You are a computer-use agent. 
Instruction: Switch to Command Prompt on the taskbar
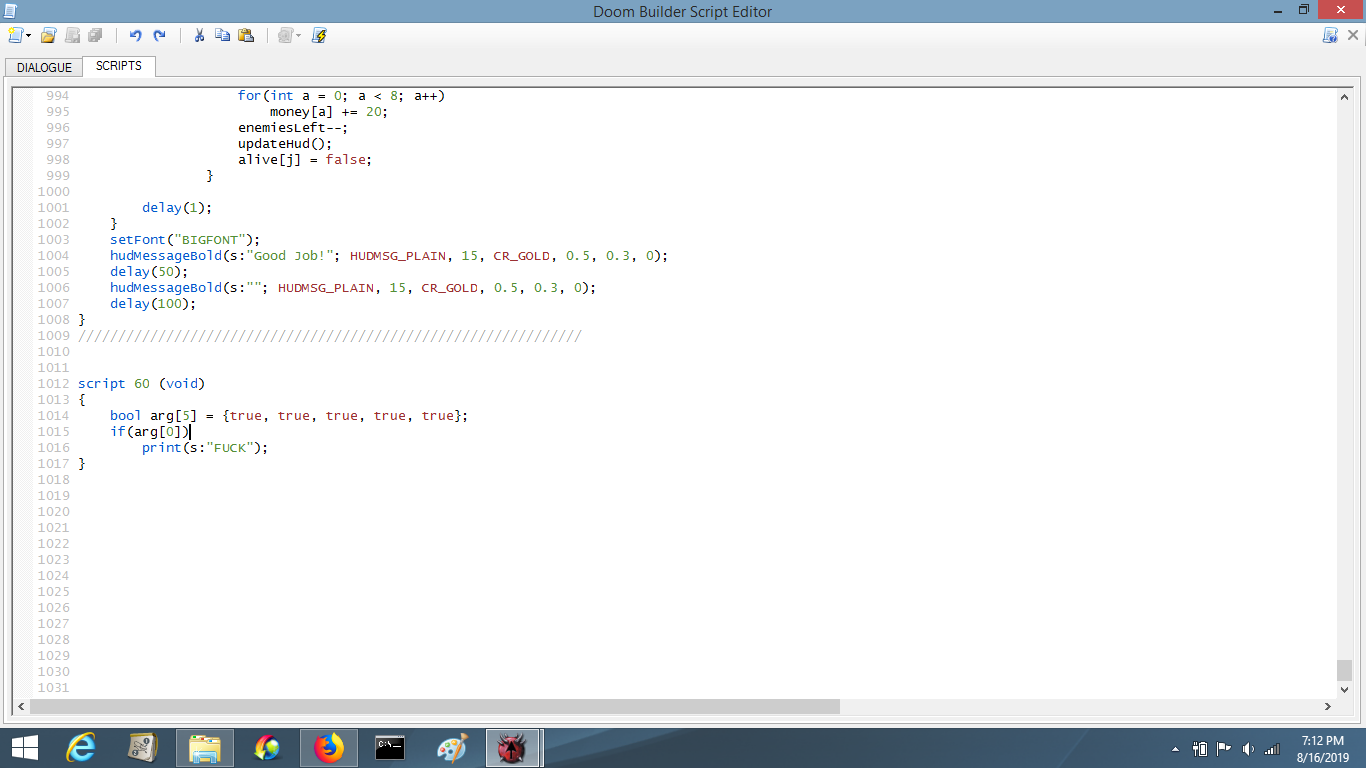coord(390,748)
